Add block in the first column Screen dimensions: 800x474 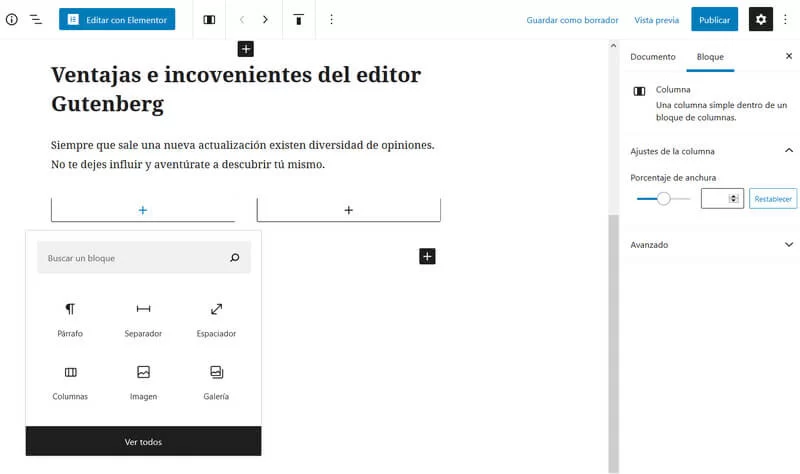pyautogui.click(x=143, y=210)
